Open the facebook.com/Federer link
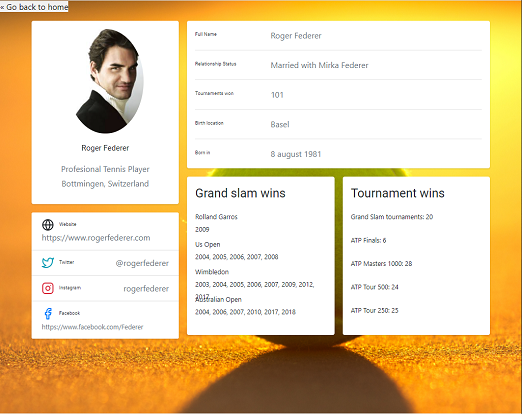The height and width of the screenshot is (414, 522). click(93, 327)
